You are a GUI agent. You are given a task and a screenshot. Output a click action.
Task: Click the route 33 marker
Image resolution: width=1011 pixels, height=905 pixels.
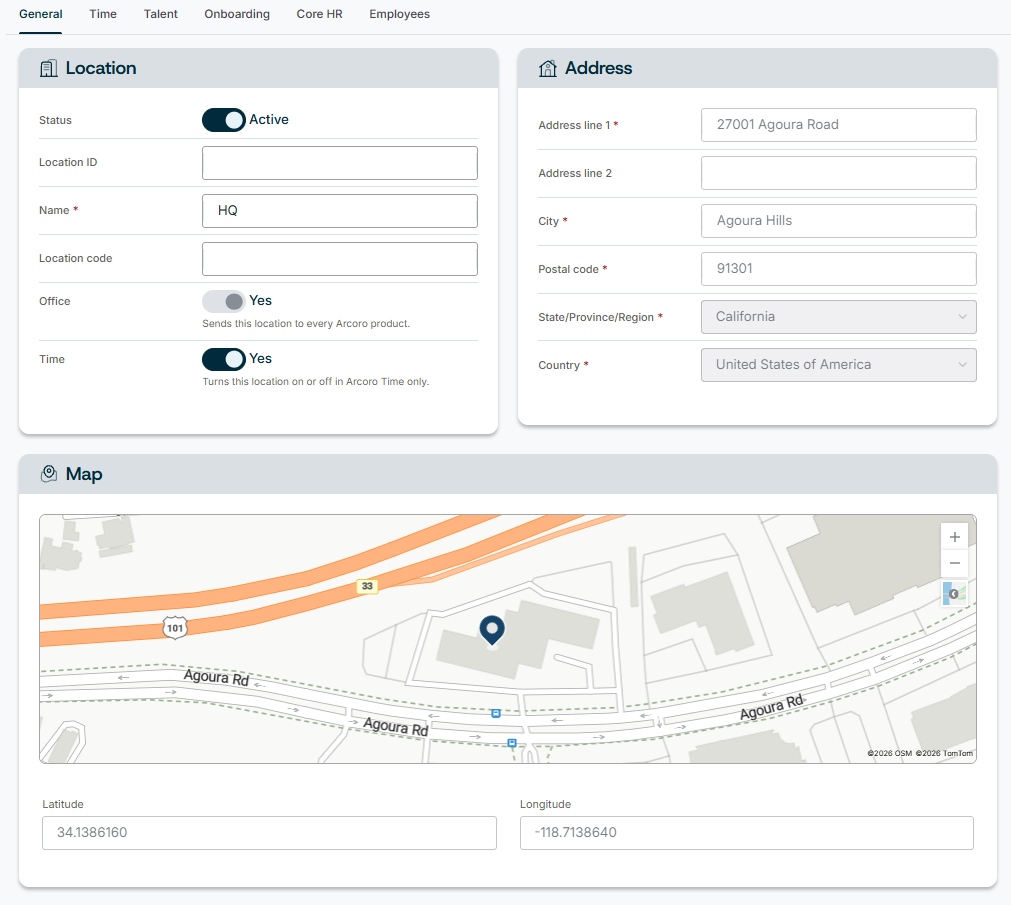click(x=367, y=586)
